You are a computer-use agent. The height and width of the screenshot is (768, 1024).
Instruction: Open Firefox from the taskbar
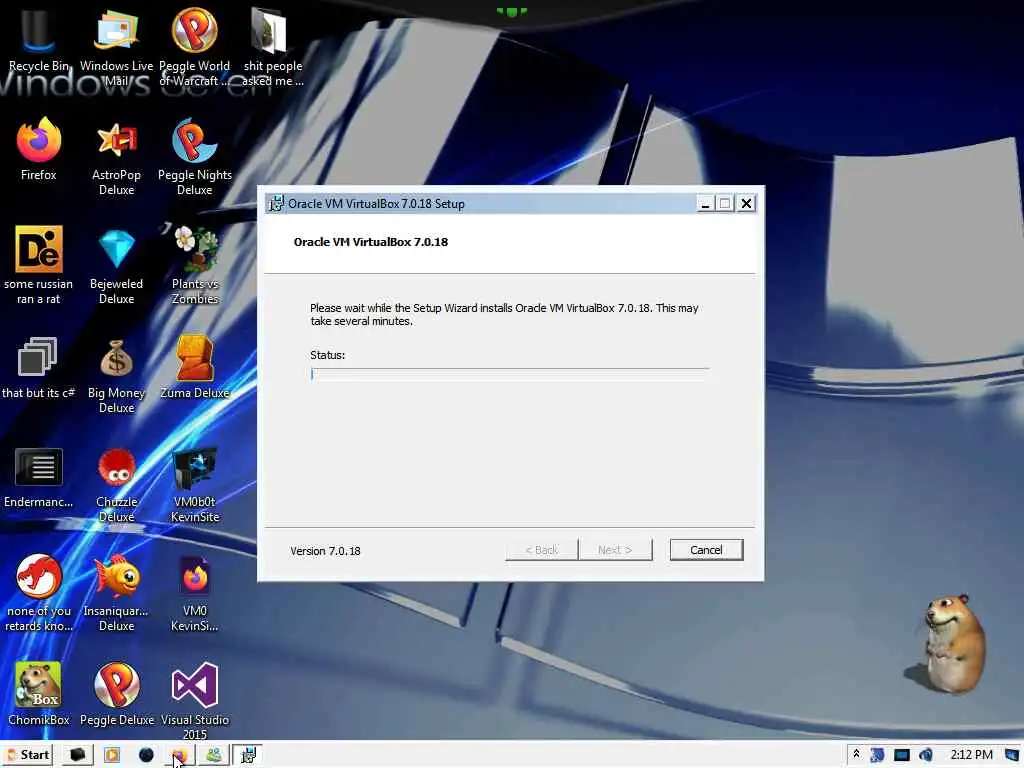179,756
